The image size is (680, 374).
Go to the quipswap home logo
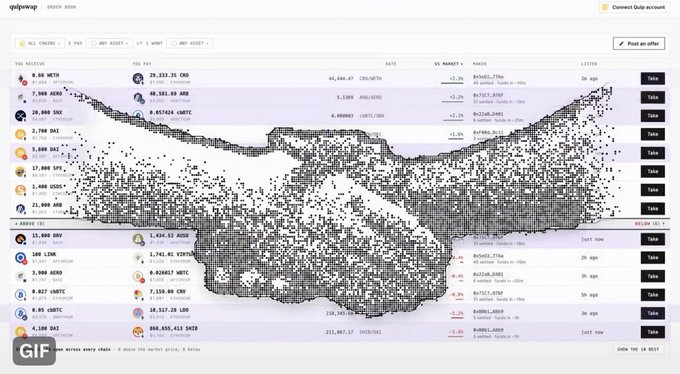[23, 7]
